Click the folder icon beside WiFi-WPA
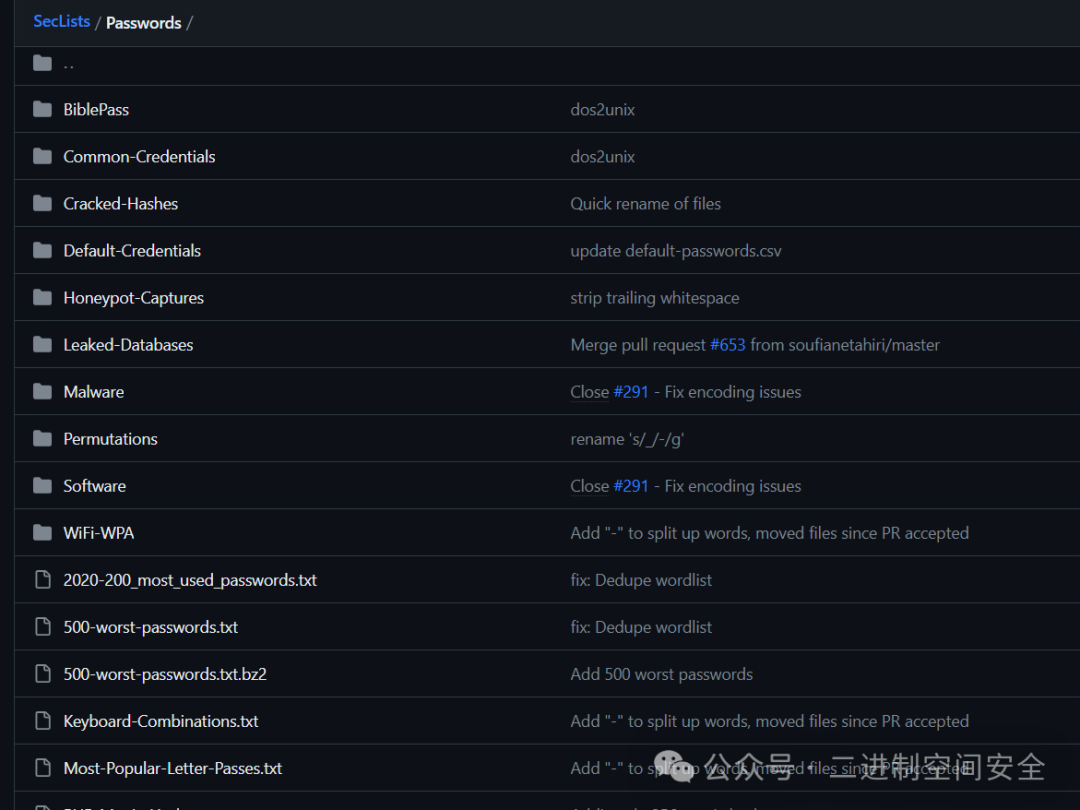 click(42, 532)
